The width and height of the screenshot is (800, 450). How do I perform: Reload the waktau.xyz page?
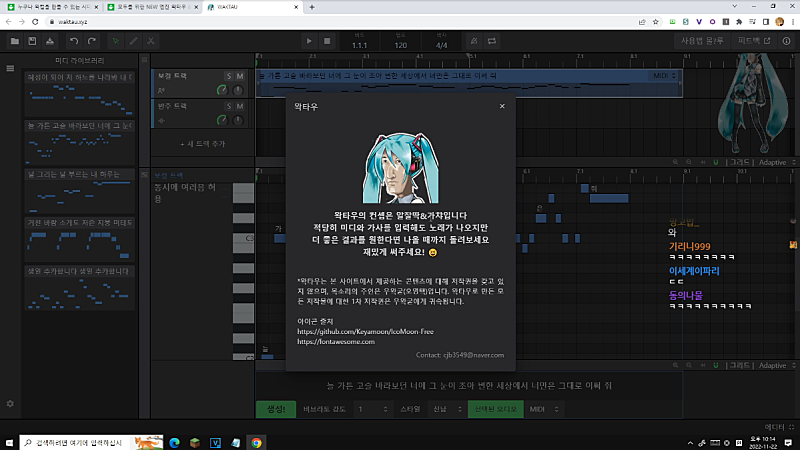tap(35, 22)
